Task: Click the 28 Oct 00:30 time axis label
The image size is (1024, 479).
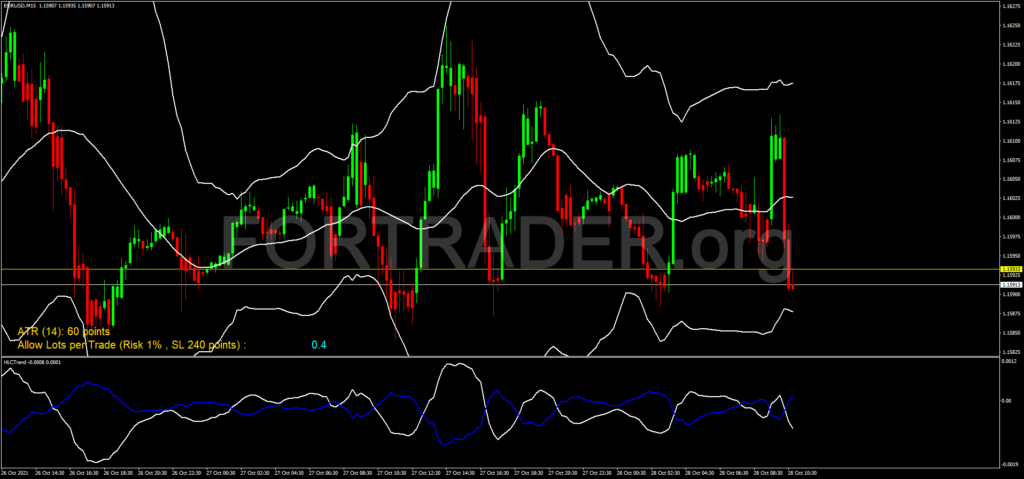Action: tap(630, 472)
